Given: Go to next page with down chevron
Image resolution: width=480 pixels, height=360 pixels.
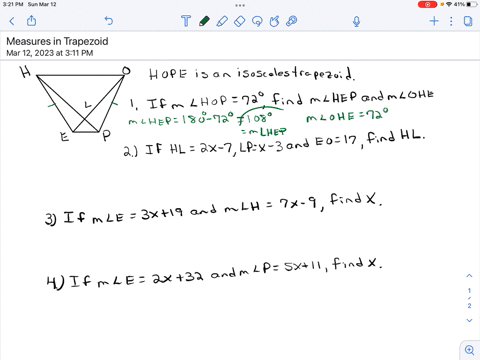Looking at the screenshot, I should (x=469, y=320).
